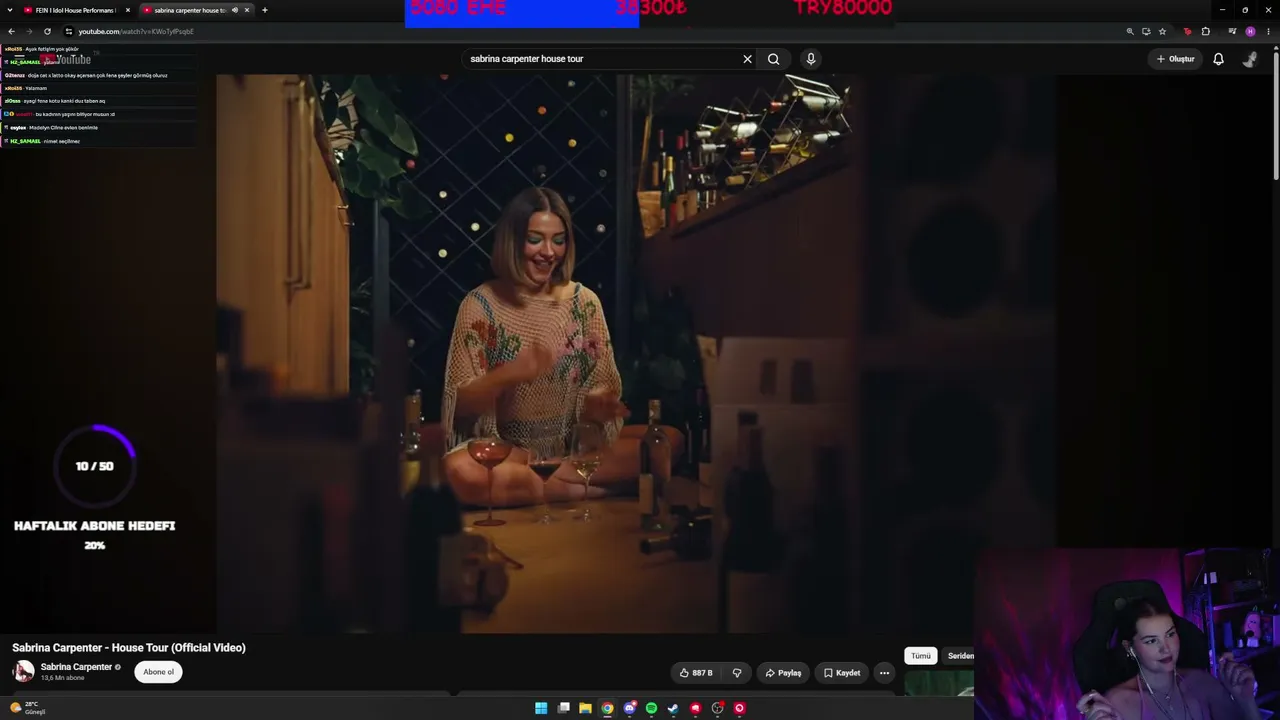1280x720 pixels.
Task: Close the sabrina carpenter house tour tab
Action: coord(247,10)
